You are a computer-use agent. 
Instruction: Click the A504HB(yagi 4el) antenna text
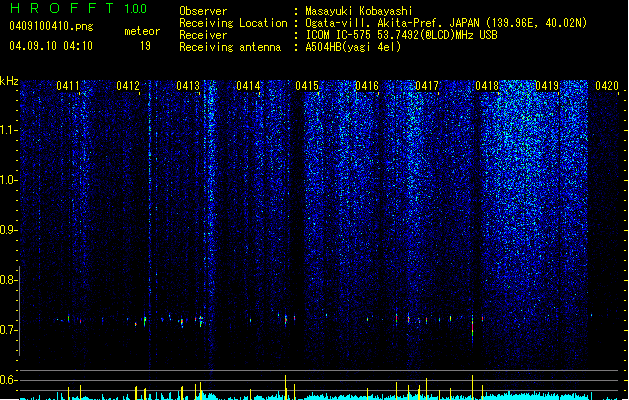[x=353, y=47]
